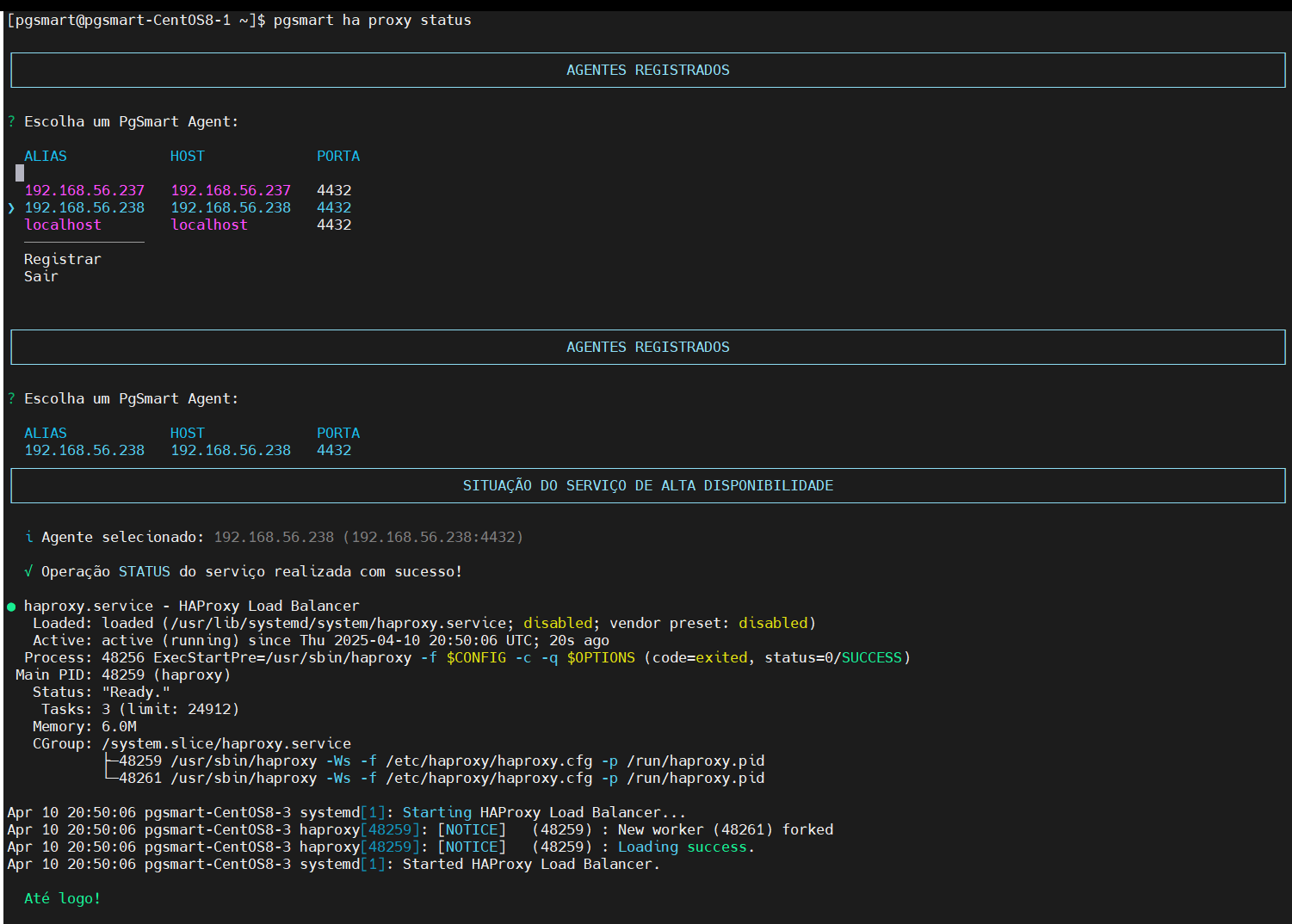Viewport: 1292px width, 924px height.
Task: Click the SITUAÇÃO DO SERVIÇO DE ALTA DISPONIBILIDADE banner
Action: tap(648, 485)
